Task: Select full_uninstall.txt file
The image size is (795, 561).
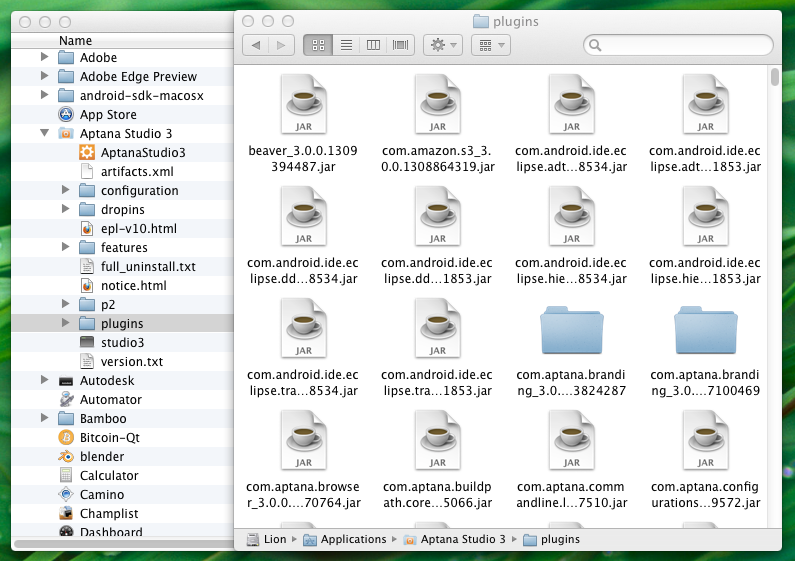Action: 137,266
